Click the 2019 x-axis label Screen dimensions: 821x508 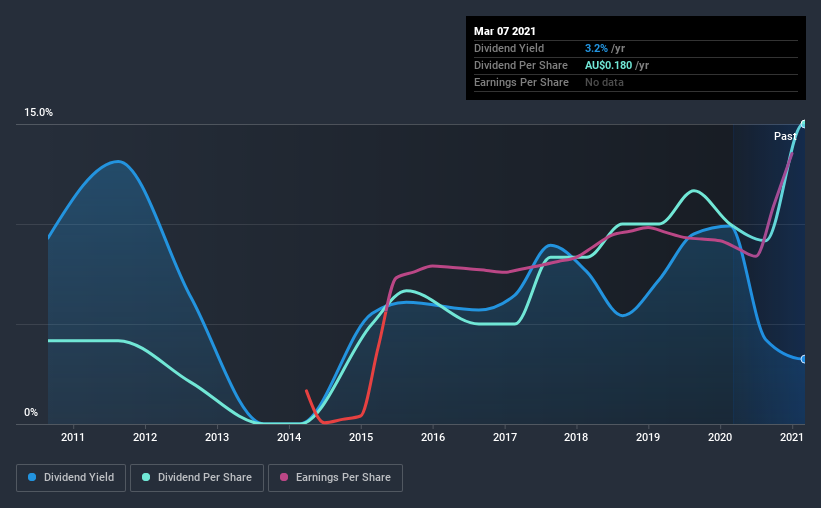[x=648, y=437]
